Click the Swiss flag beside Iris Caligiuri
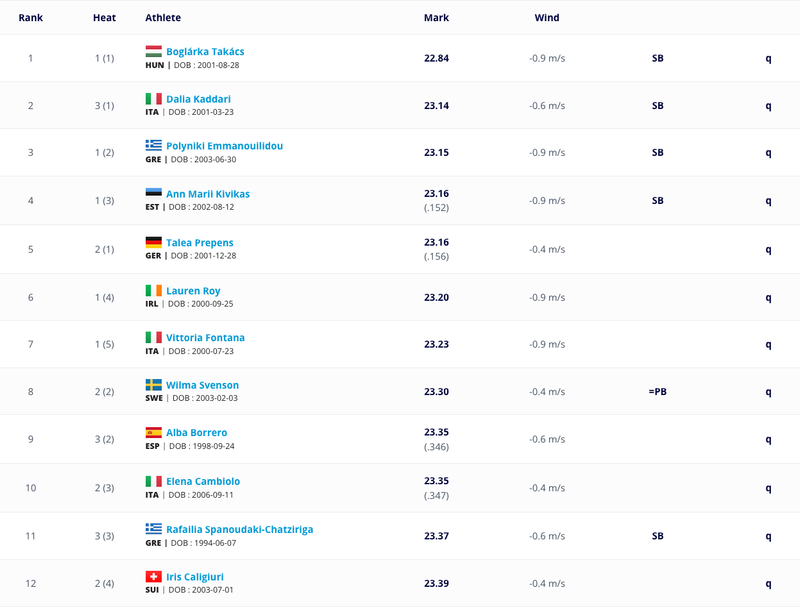 click(154, 576)
